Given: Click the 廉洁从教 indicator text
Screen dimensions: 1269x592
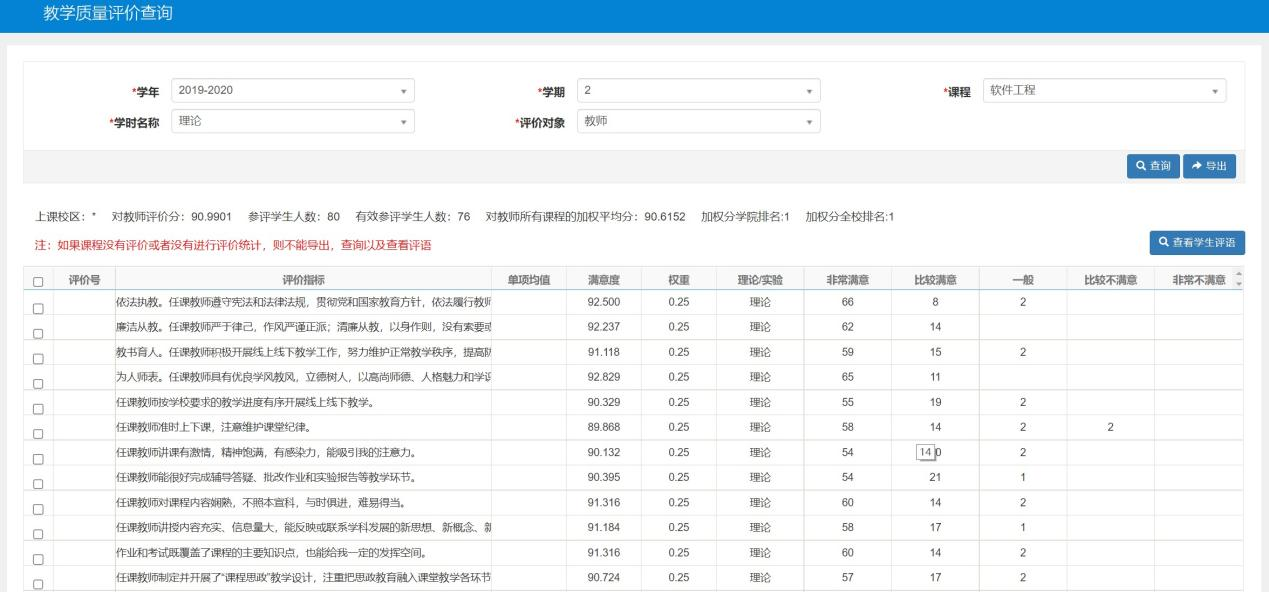Looking at the screenshot, I should point(303,326).
